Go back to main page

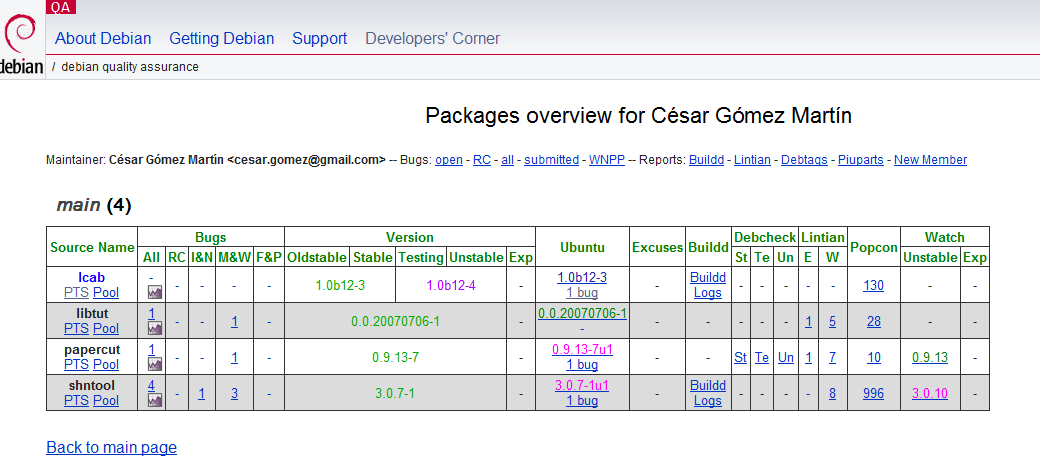tap(111, 448)
